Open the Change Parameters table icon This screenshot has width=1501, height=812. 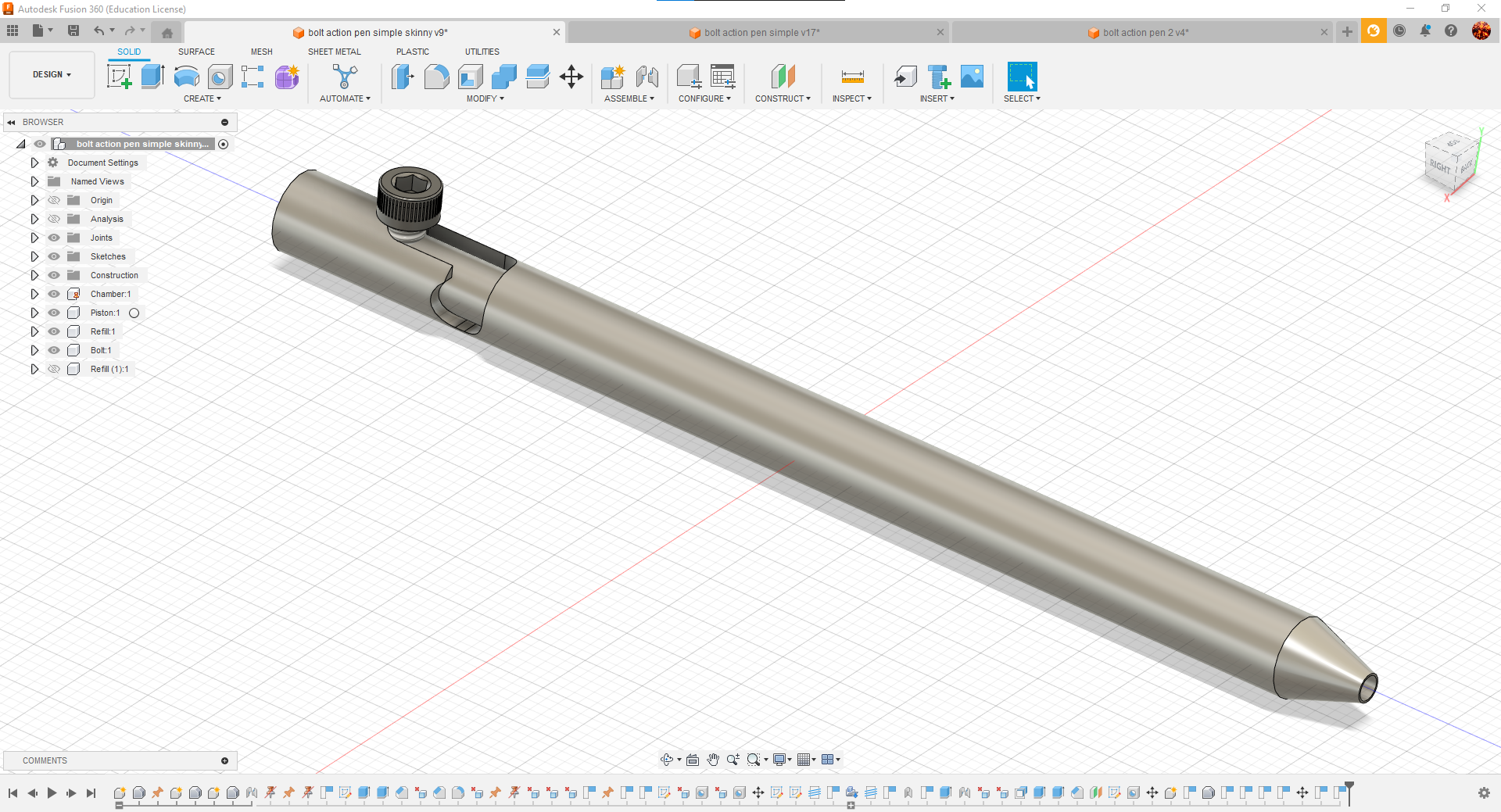(x=722, y=77)
